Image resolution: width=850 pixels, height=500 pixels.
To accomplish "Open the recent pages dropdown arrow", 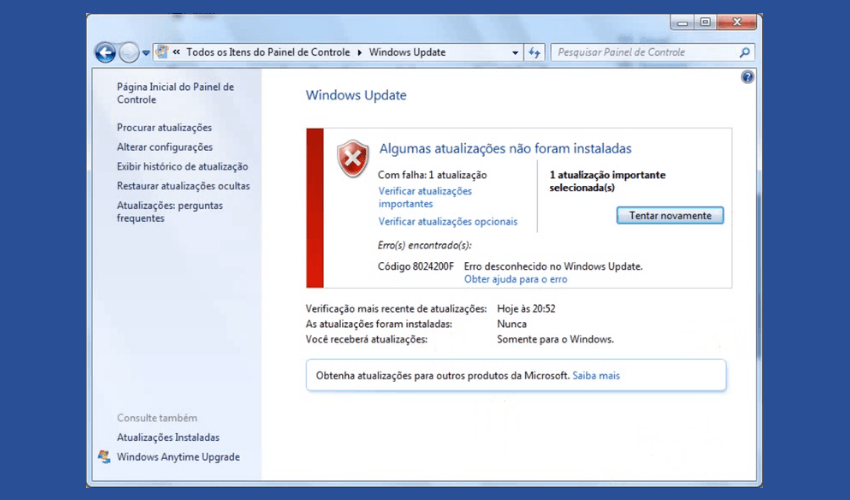I will tap(146, 53).
